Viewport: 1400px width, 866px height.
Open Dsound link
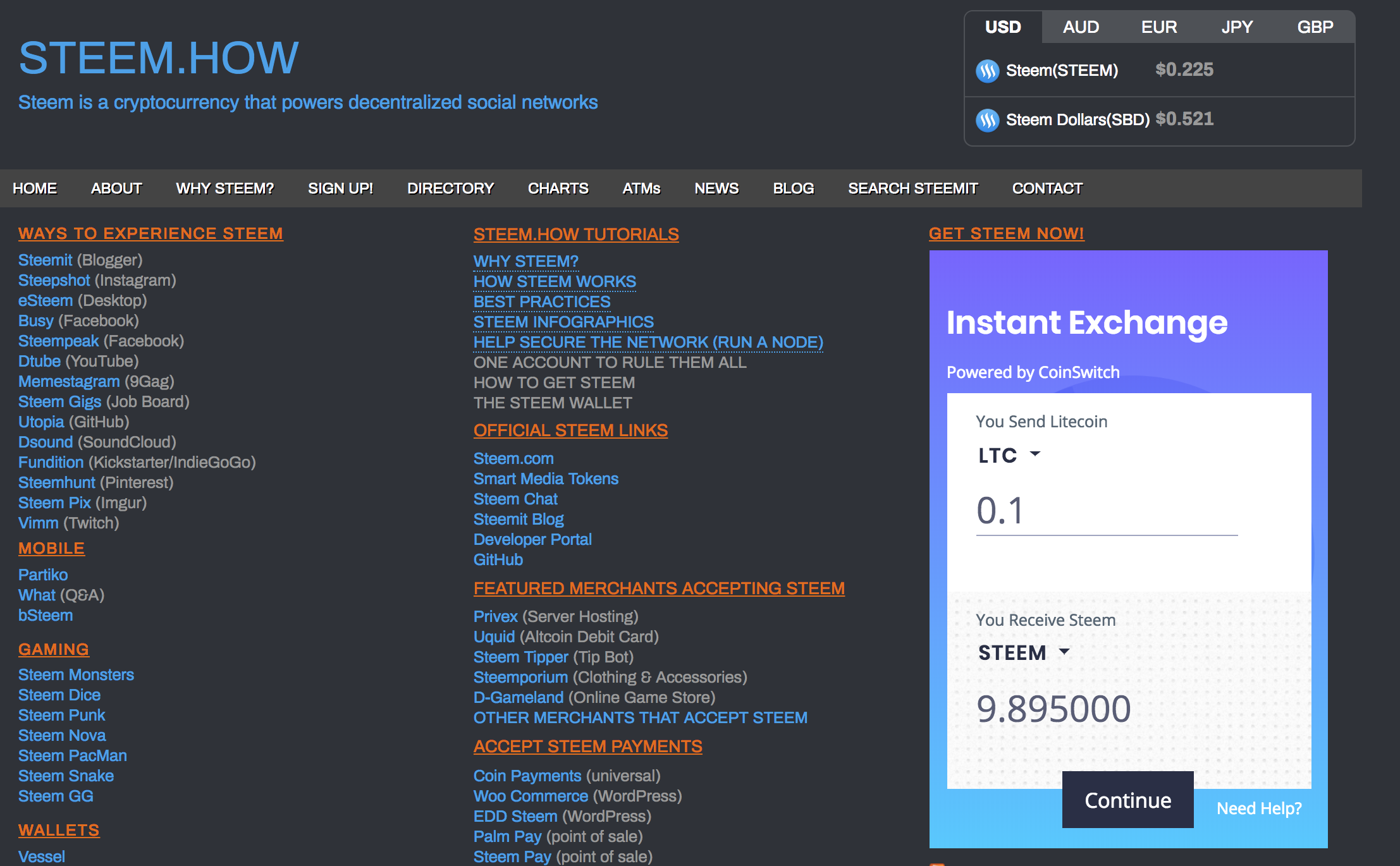coord(46,442)
